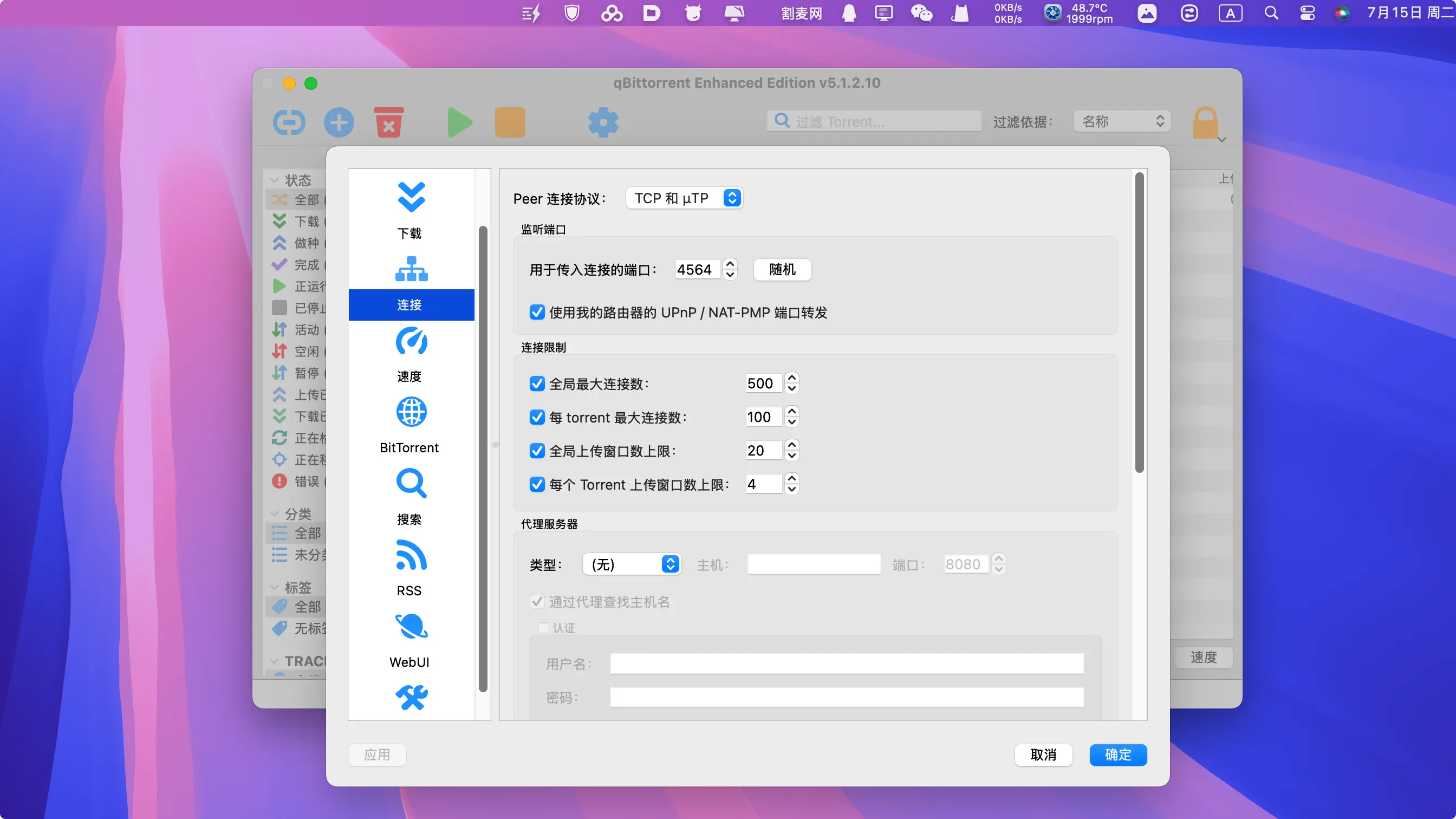Uncheck global max connections (全局最大连接数)
Image resolution: width=1456 pixels, height=819 pixels.
pyautogui.click(x=537, y=384)
